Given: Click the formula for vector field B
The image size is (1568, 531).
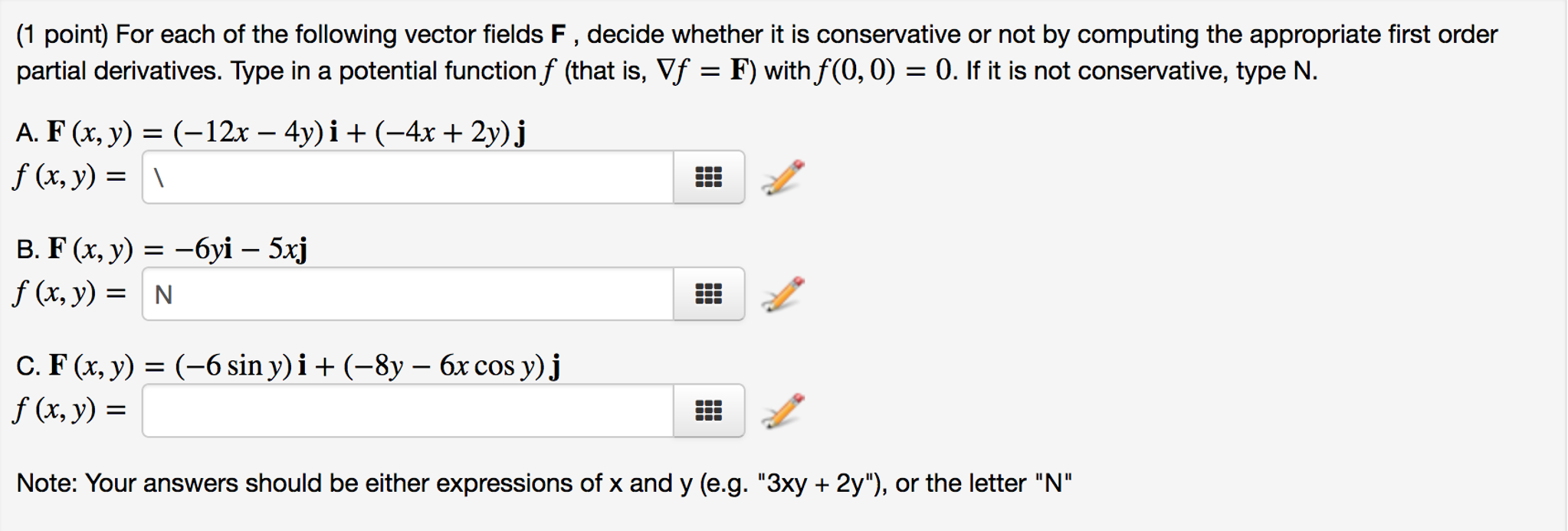Looking at the screenshot, I should [x=161, y=247].
